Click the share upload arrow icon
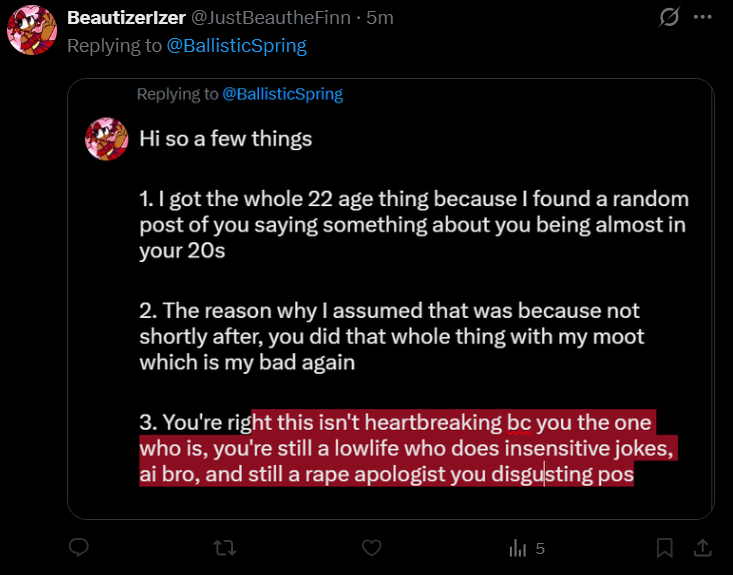This screenshot has height=575, width=733. click(702, 548)
